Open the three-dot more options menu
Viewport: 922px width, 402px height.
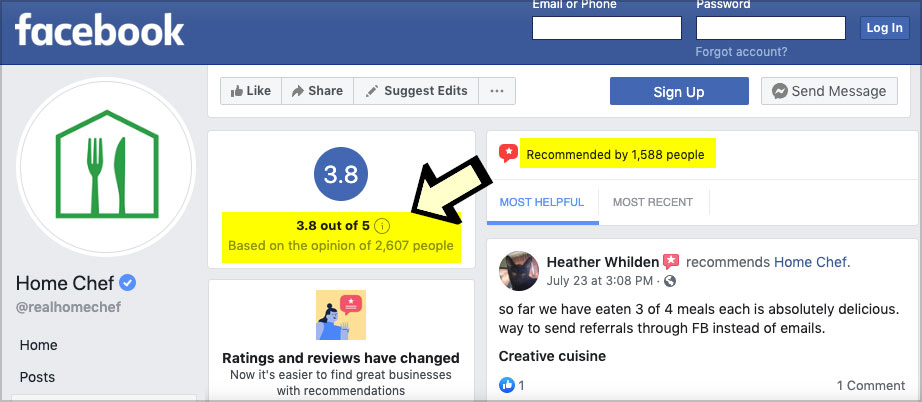pyautogui.click(x=497, y=91)
